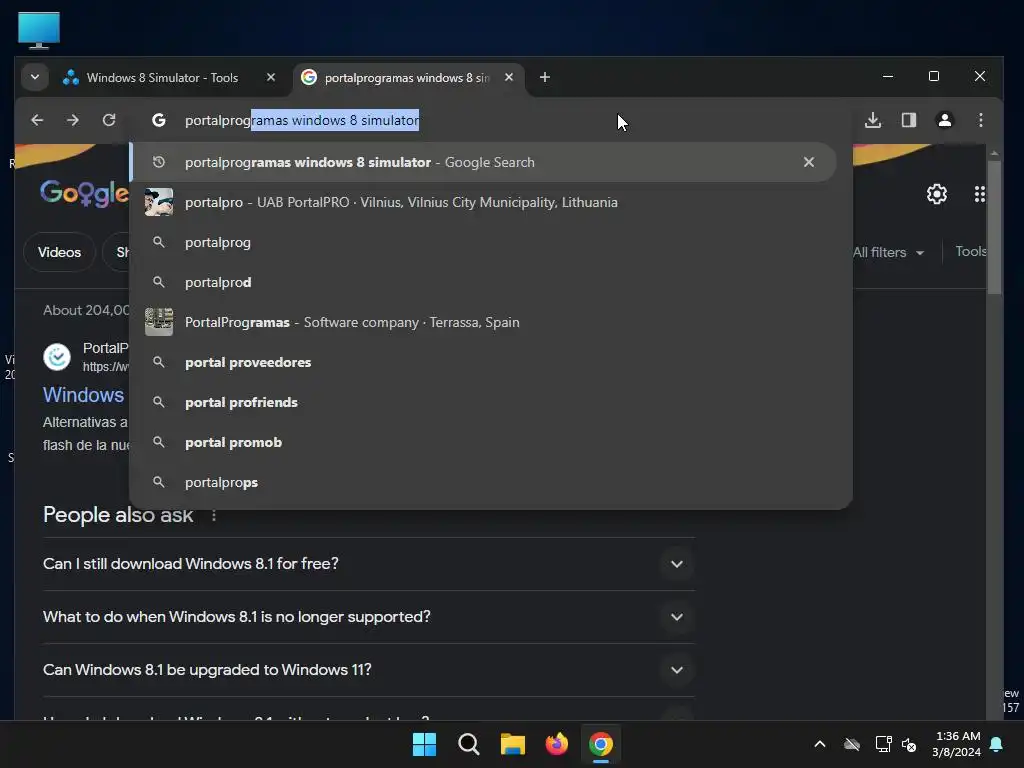Go forward using Chrome forward arrow
The width and height of the screenshot is (1024, 768).
click(x=72, y=120)
